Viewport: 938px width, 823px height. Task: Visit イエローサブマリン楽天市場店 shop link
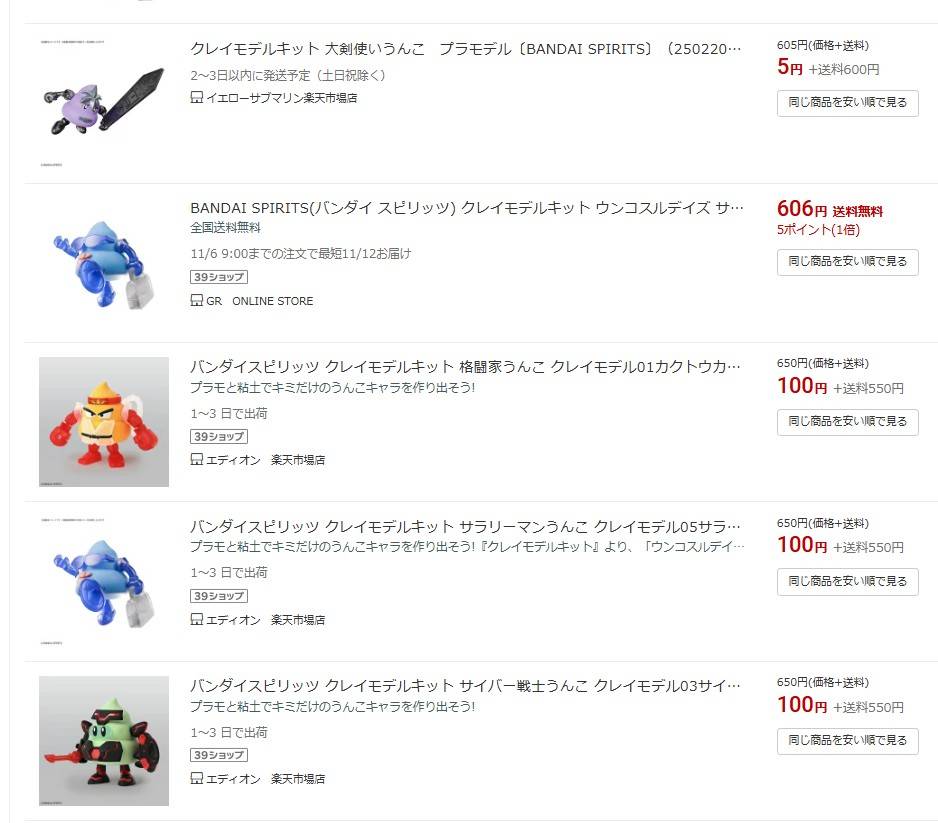[x=281, y=97]
